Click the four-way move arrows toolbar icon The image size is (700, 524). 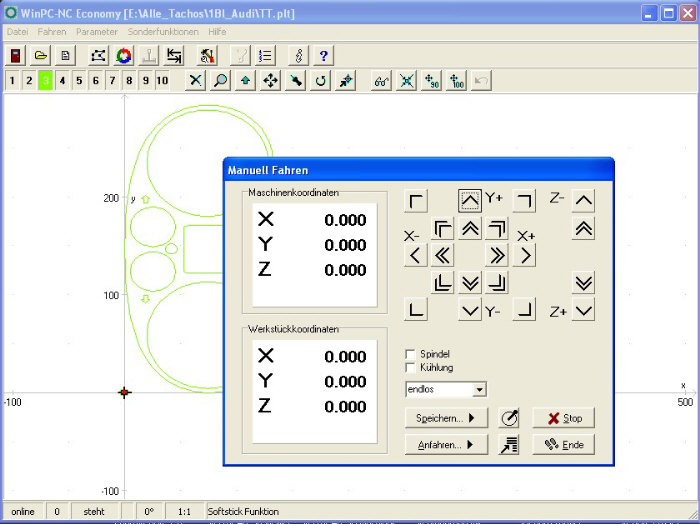tap(270, 80)
